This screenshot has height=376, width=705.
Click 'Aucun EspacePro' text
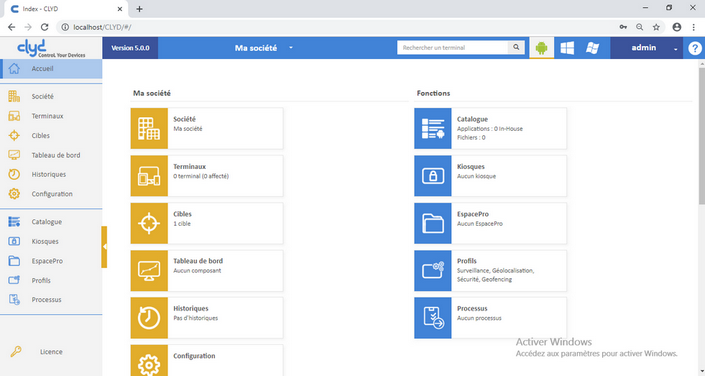(x=480, y=224)
